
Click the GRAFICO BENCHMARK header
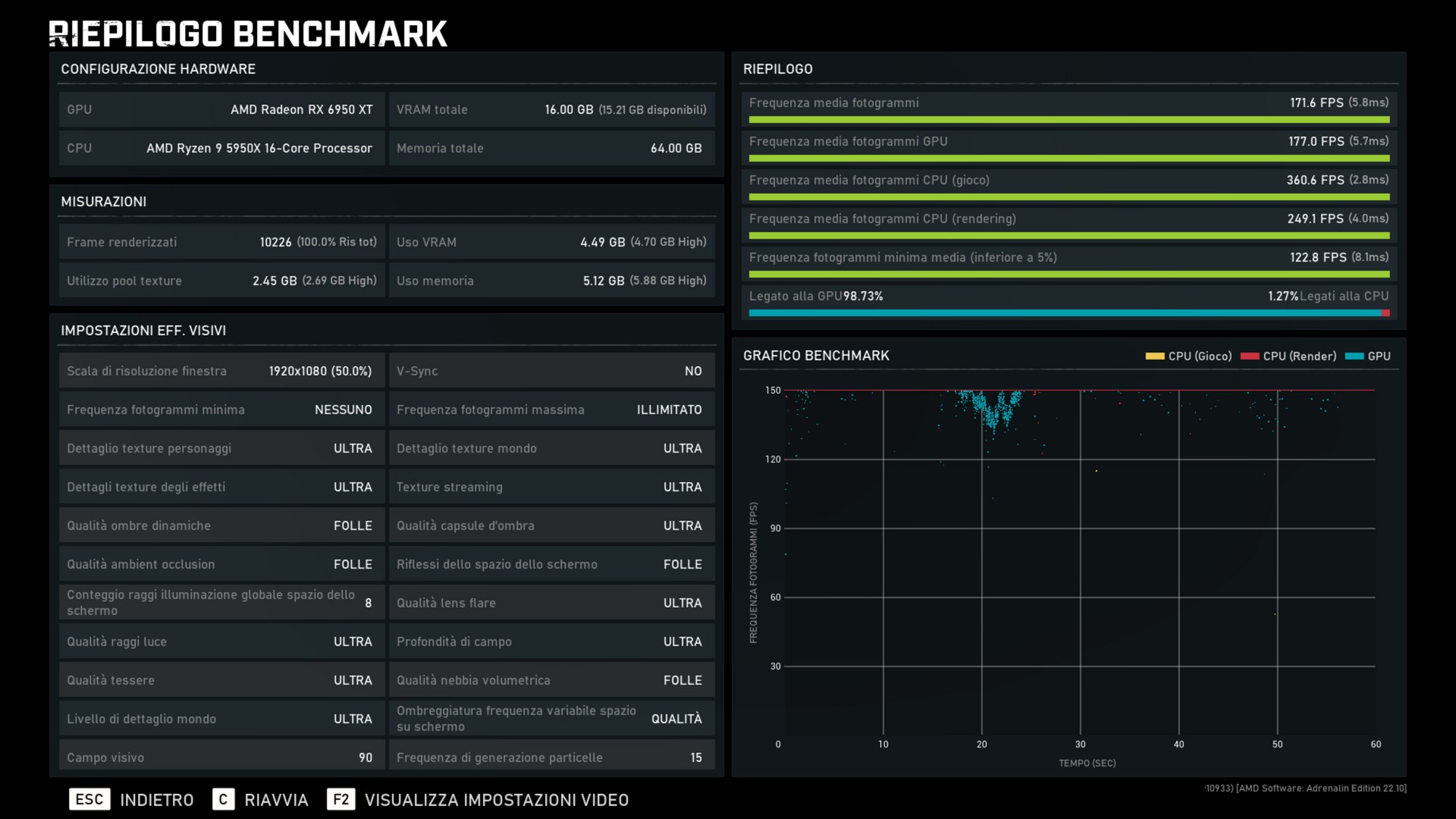(816, 356)
